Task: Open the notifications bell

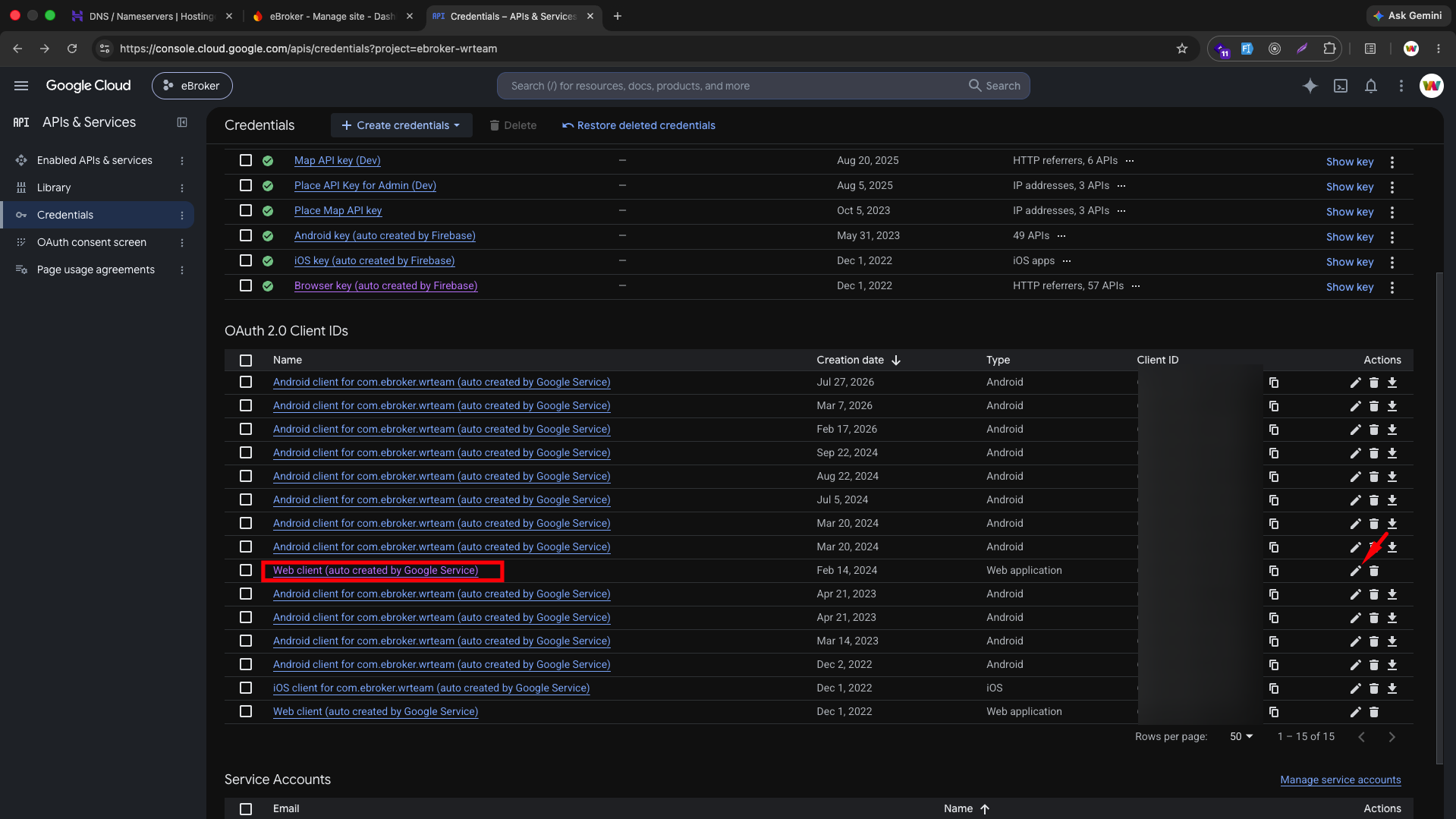Action: pyautogui.click(x=1370, y=86)
